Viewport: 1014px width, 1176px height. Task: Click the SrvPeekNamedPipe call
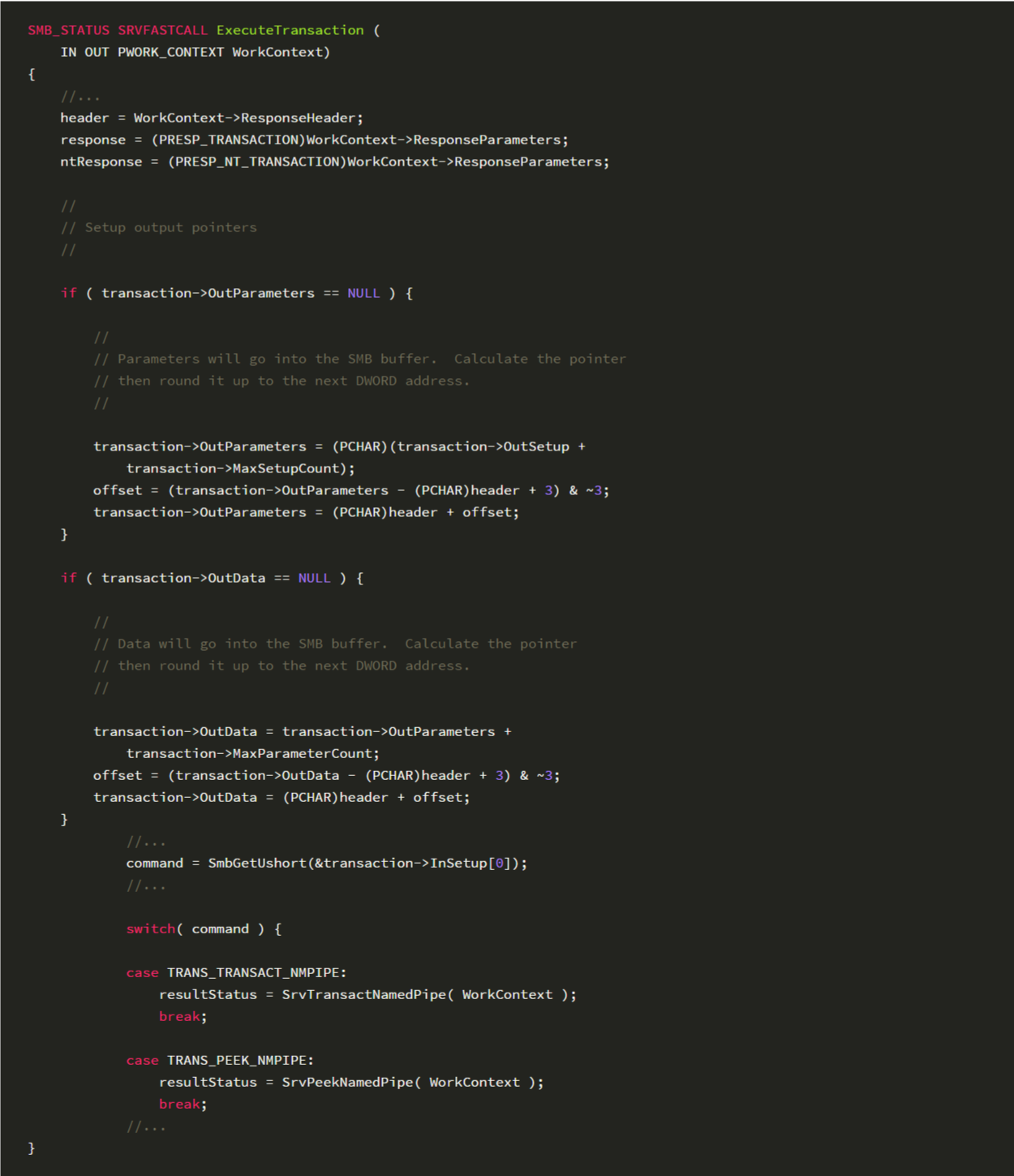coord(413,1082)
